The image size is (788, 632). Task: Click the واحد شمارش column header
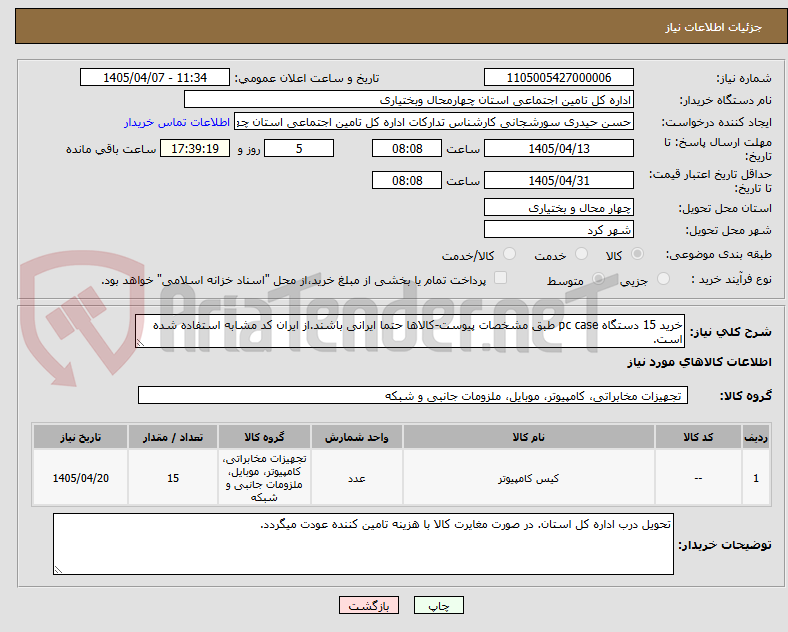[x=357, y=437]
